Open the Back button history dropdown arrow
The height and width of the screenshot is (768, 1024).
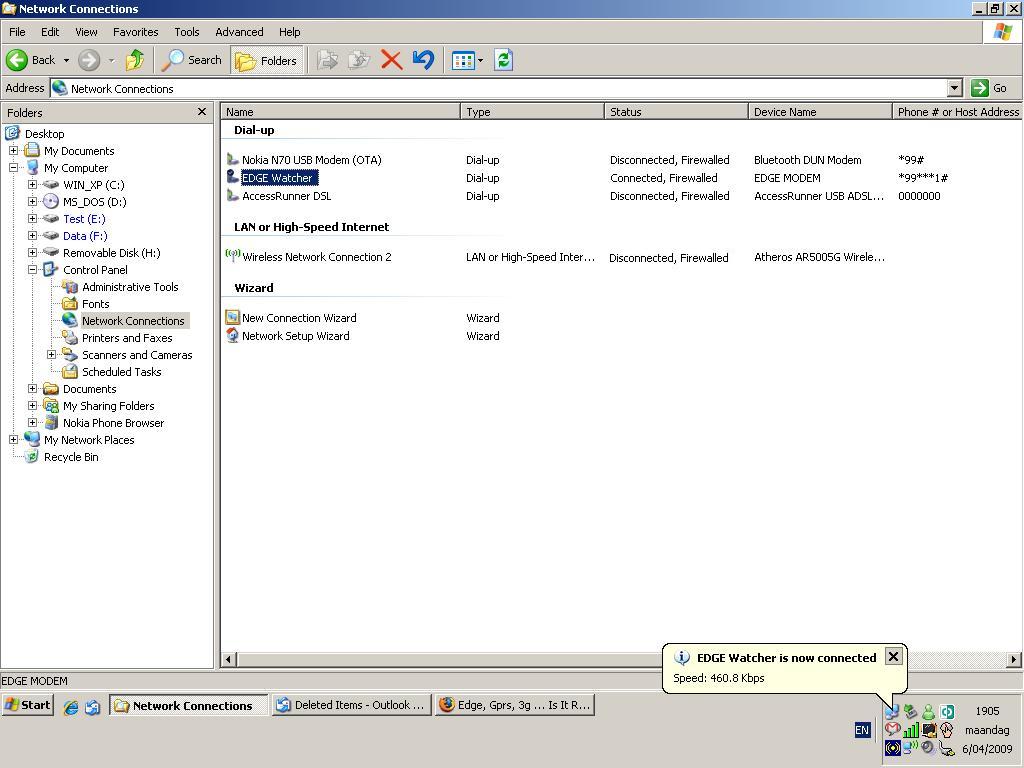pyautogui.click(x=66, y=60)
